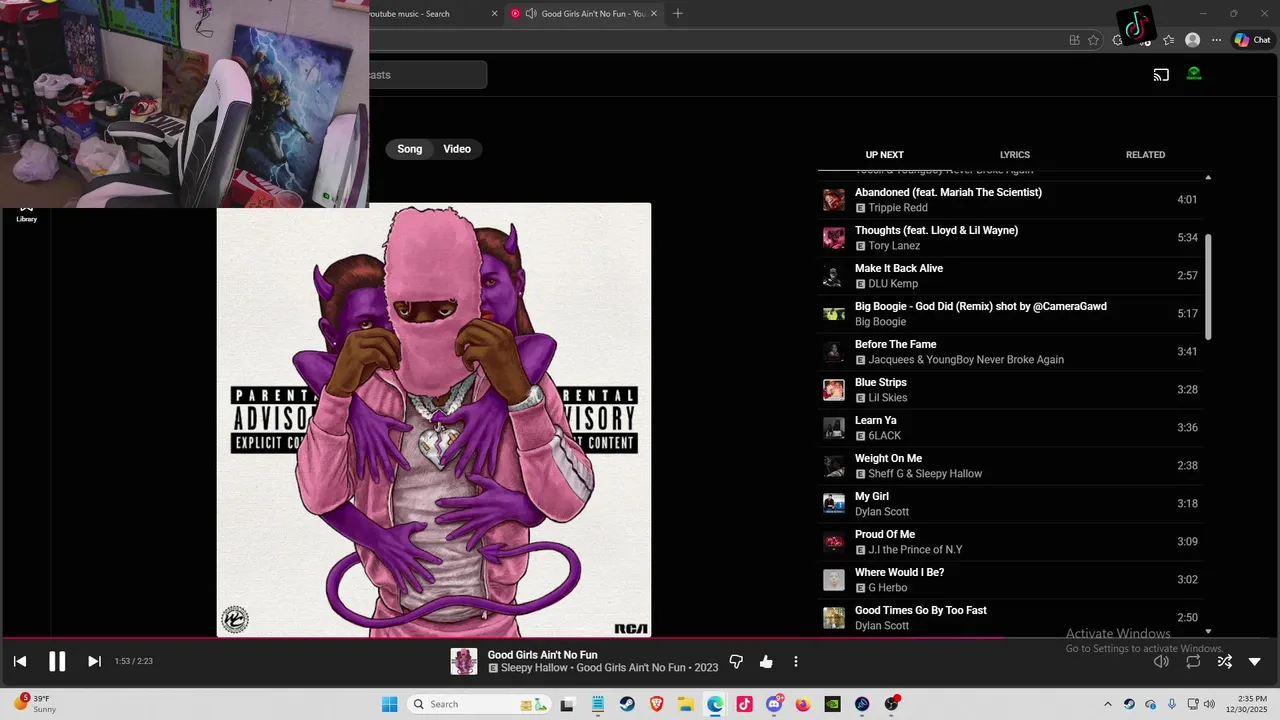The width and height of the screenshot is (1280, 720).
Task: Switch to Song mode
Action: (x=410, y=149)
